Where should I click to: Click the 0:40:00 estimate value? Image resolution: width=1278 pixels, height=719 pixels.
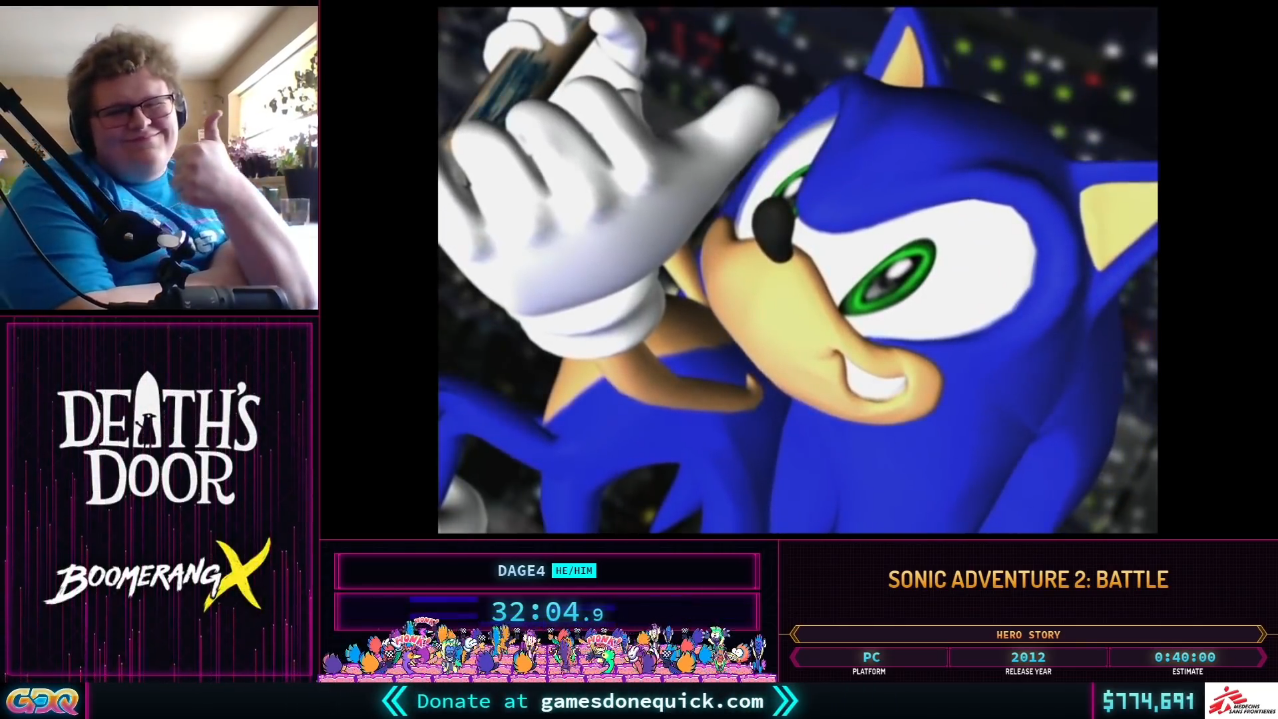click(1185, 657)
